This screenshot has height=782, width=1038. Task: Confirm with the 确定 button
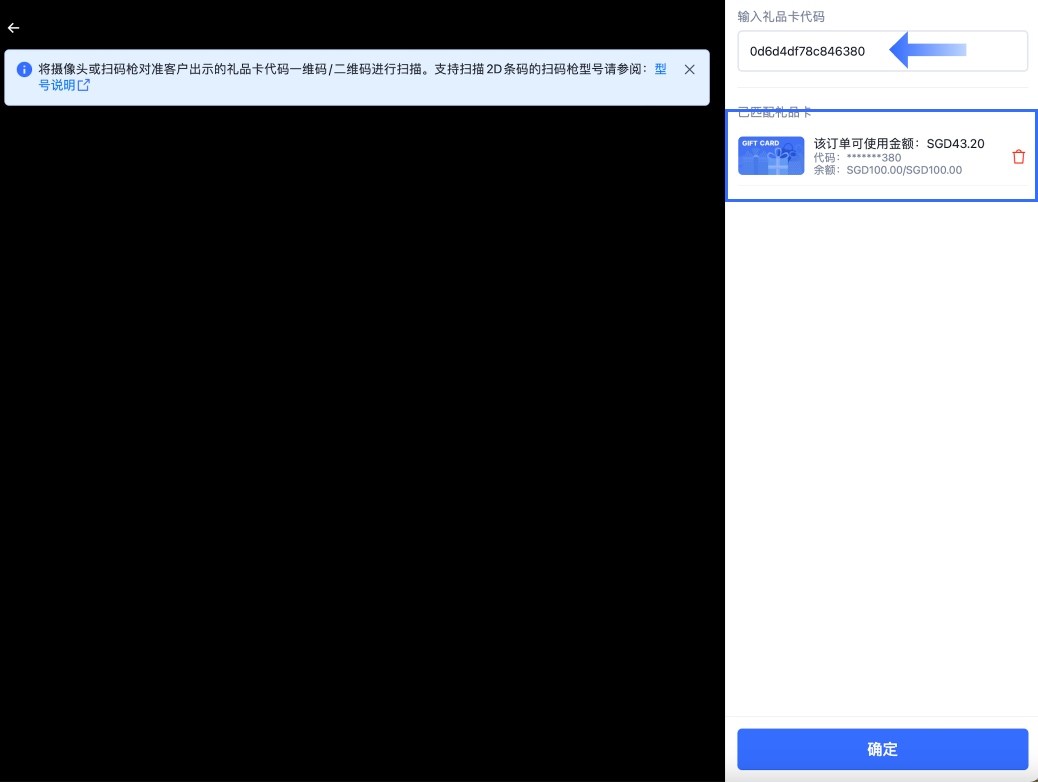(x=882, y=749)
